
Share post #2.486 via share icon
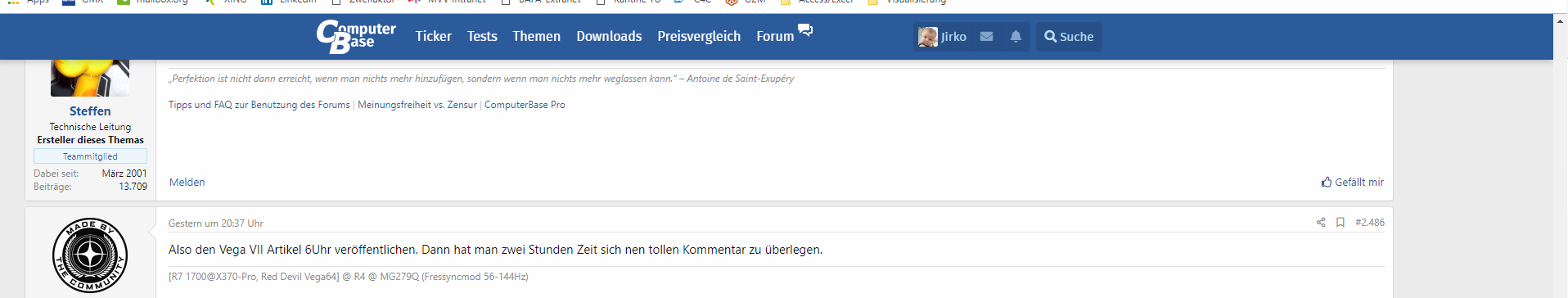(1321, 223)
